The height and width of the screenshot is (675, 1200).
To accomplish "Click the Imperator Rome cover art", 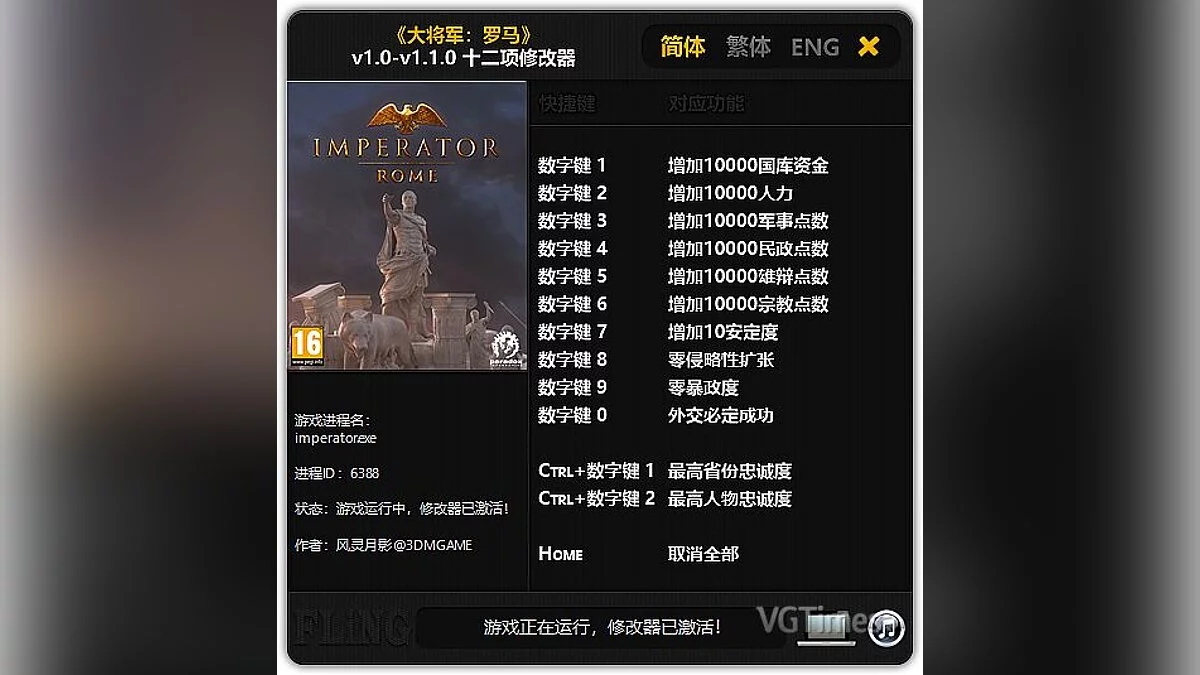I will click(x=407, y=226).
